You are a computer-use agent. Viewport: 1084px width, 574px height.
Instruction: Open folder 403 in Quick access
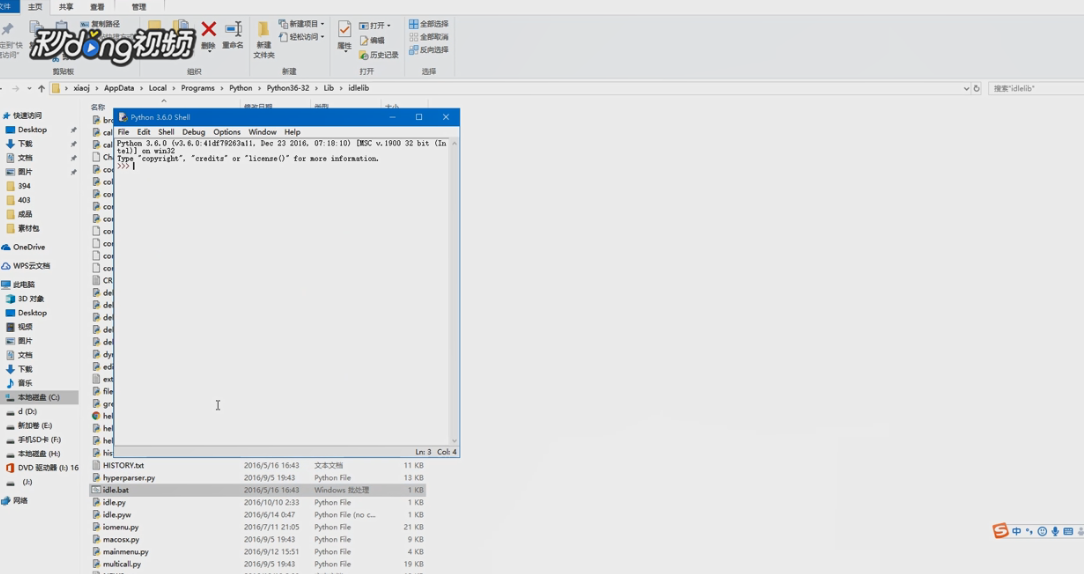19,200
